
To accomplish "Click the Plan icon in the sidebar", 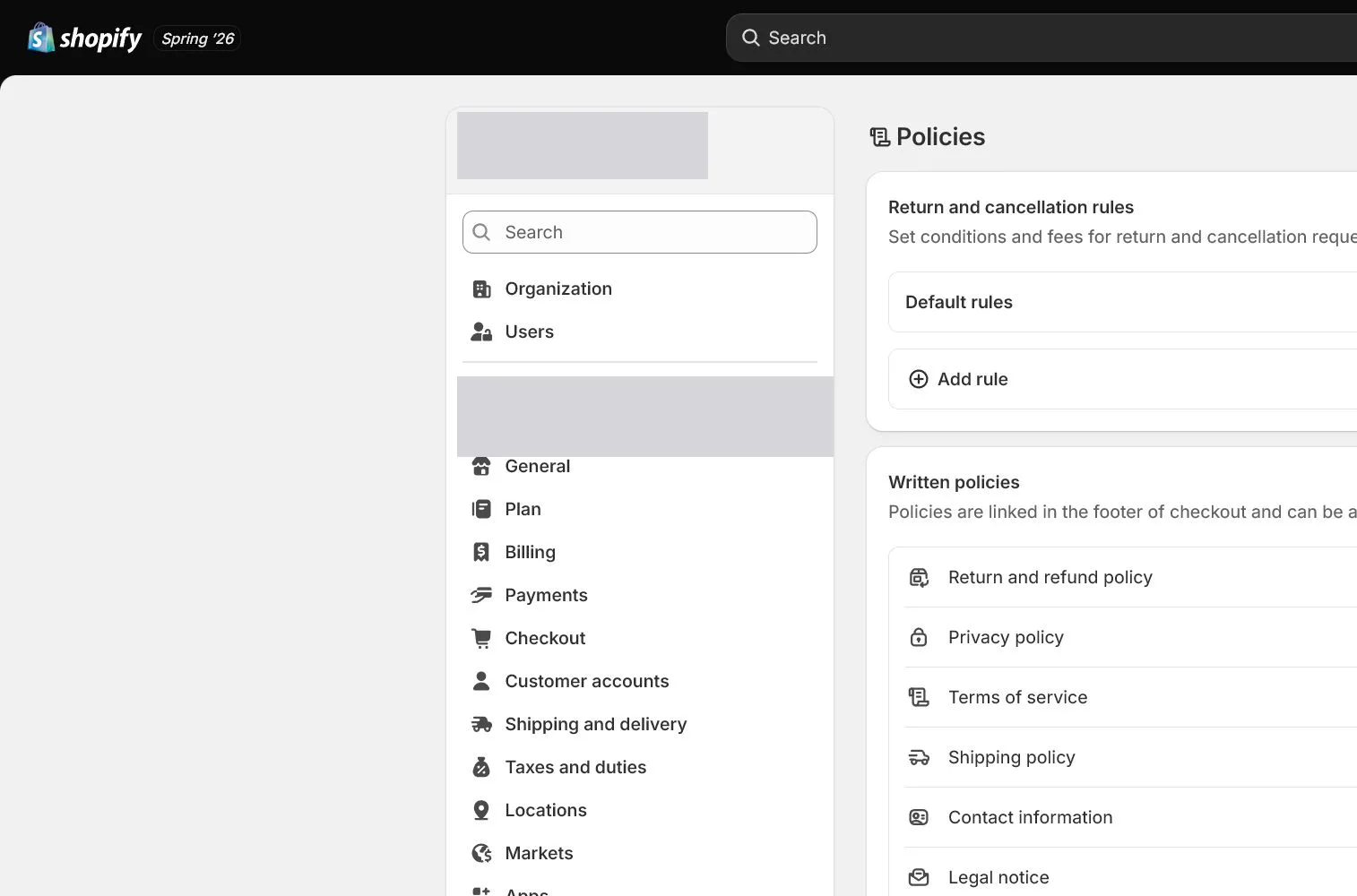I will click(481, 509).
